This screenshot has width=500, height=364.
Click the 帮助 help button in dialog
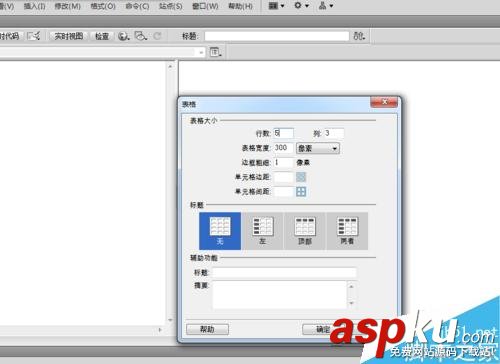[207, 329]
